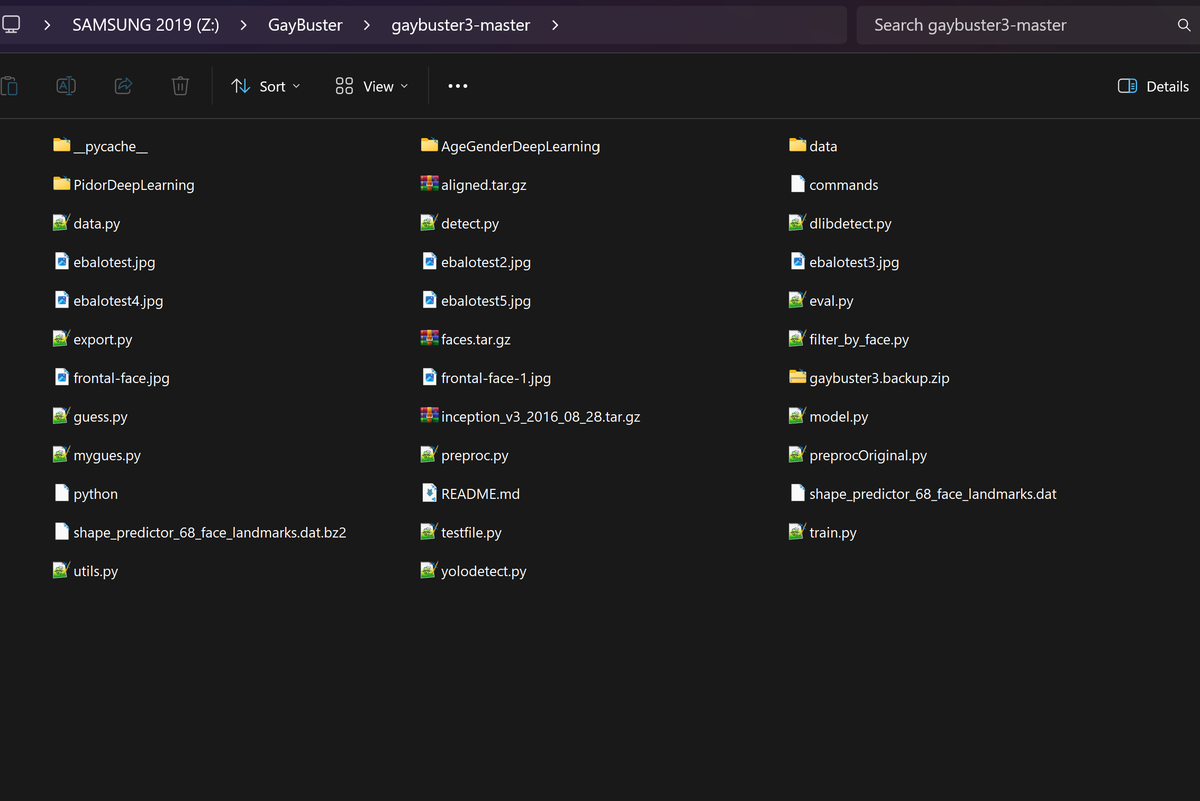The height and width of the screenshot is (801, 1200).
Task: Expand chevron after gaybuster3-master breadcrumb
Action: click(x=555, y=25)
